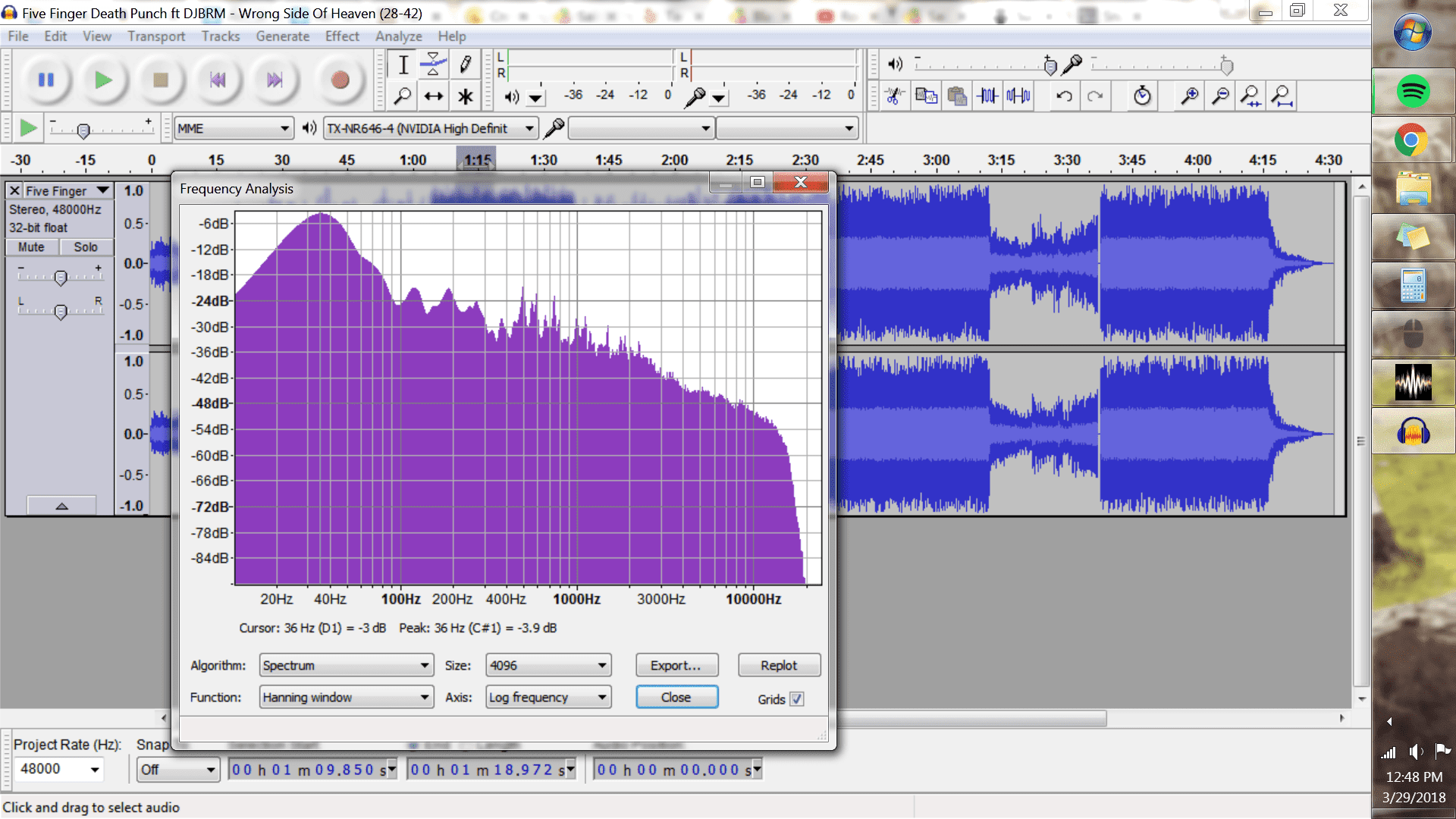Remove the Five Finger track with X
This screenshot has height=819, width=1456.
tap(14, 191)
